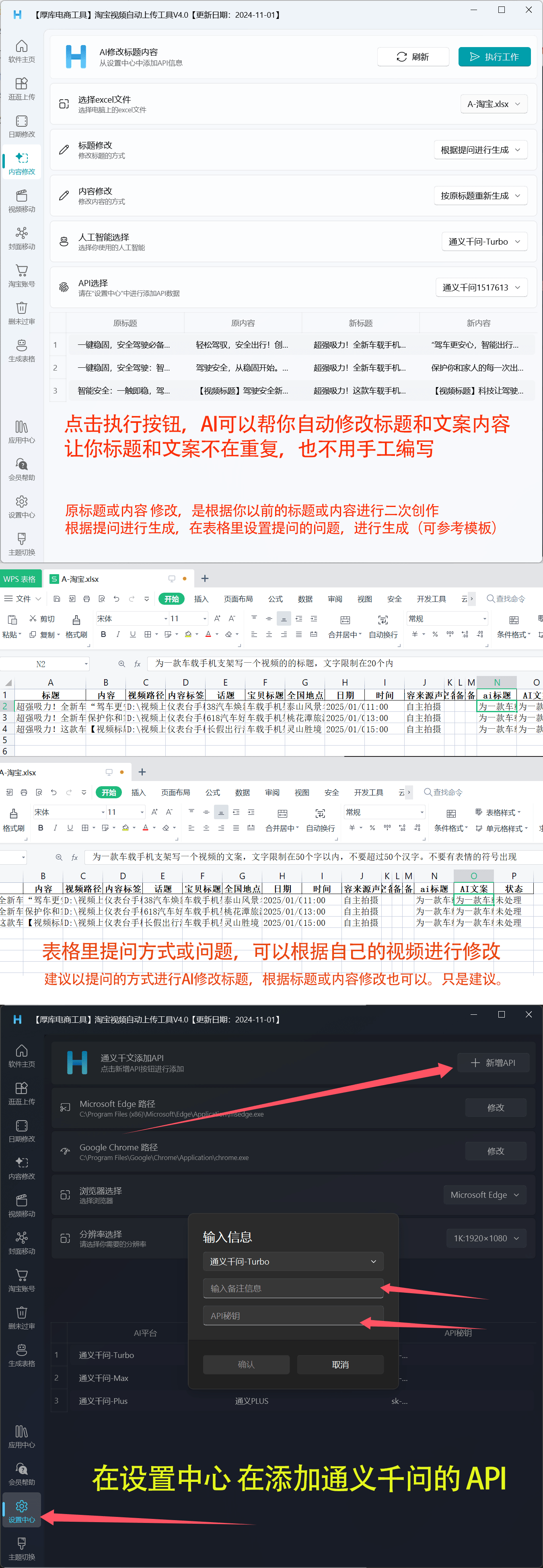This screenshot has width=543, height=1568.
Task: Toggle italic formatting in lower WPS window
Action: pyautogui.click(x=56, y=828)
